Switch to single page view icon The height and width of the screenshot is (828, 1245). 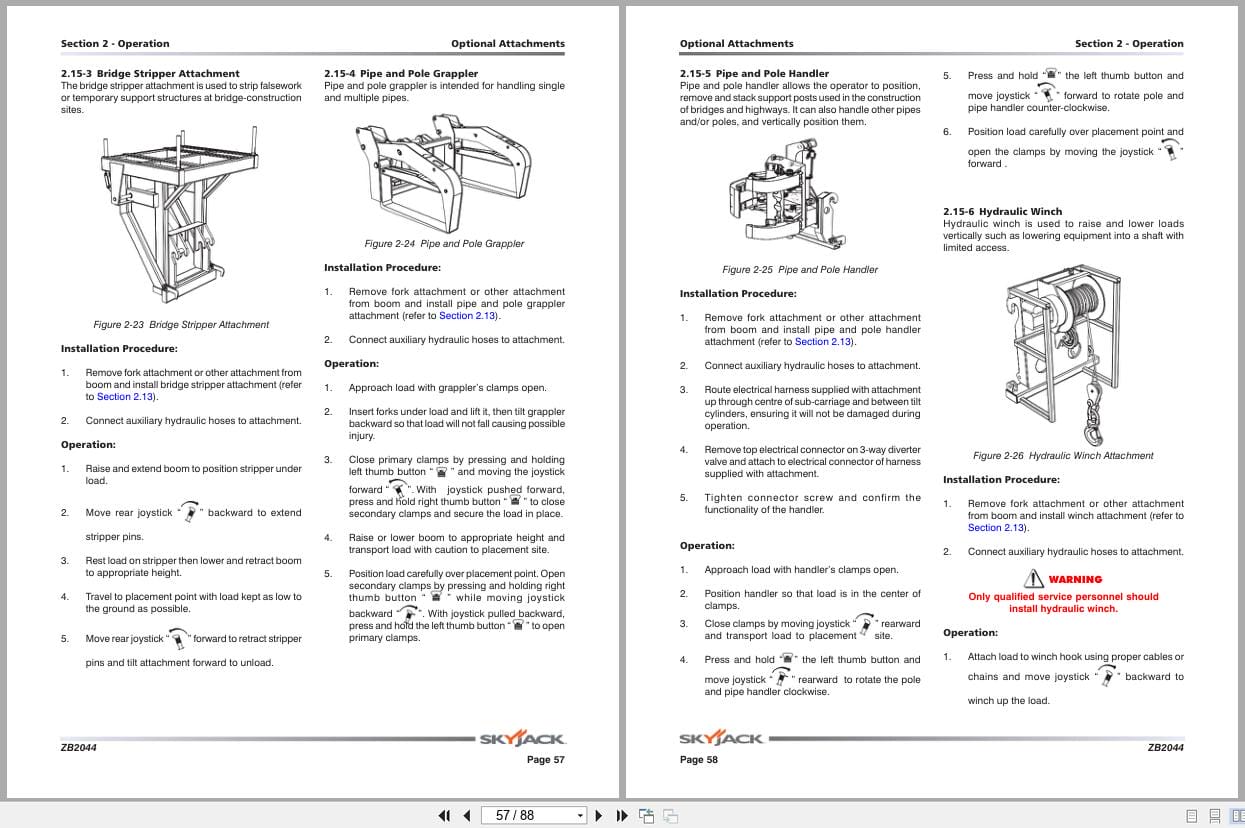coord(1190,815)
